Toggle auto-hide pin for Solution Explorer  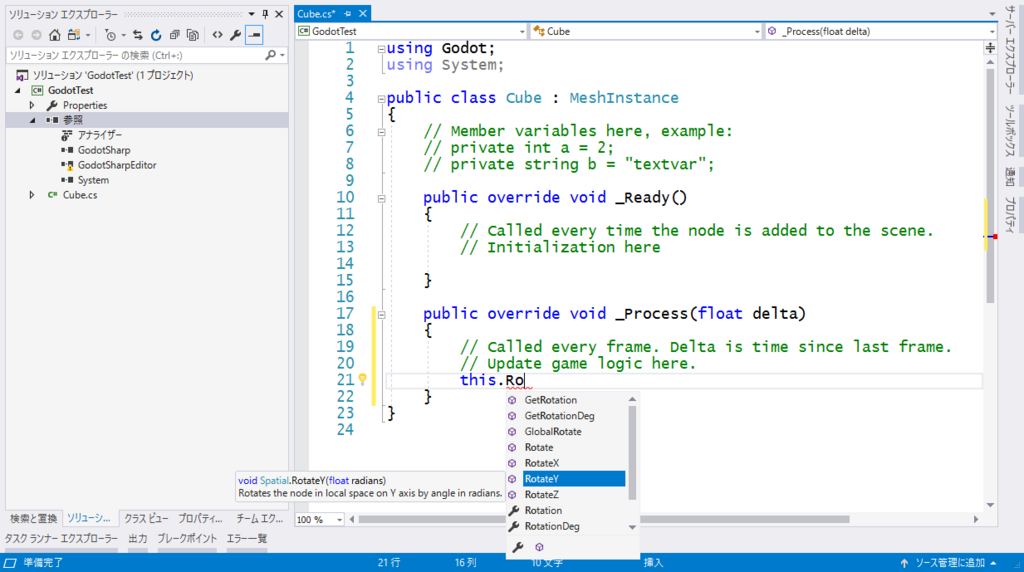point(265,14)
